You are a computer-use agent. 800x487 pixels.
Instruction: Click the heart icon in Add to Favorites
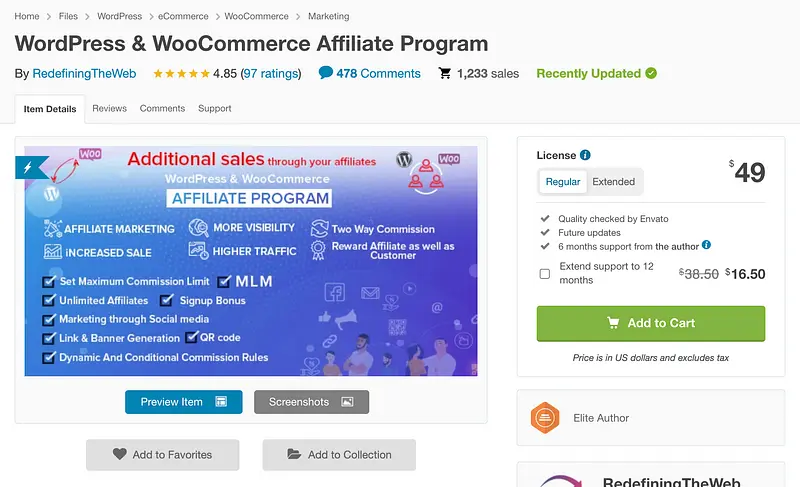tap(120, 454)
